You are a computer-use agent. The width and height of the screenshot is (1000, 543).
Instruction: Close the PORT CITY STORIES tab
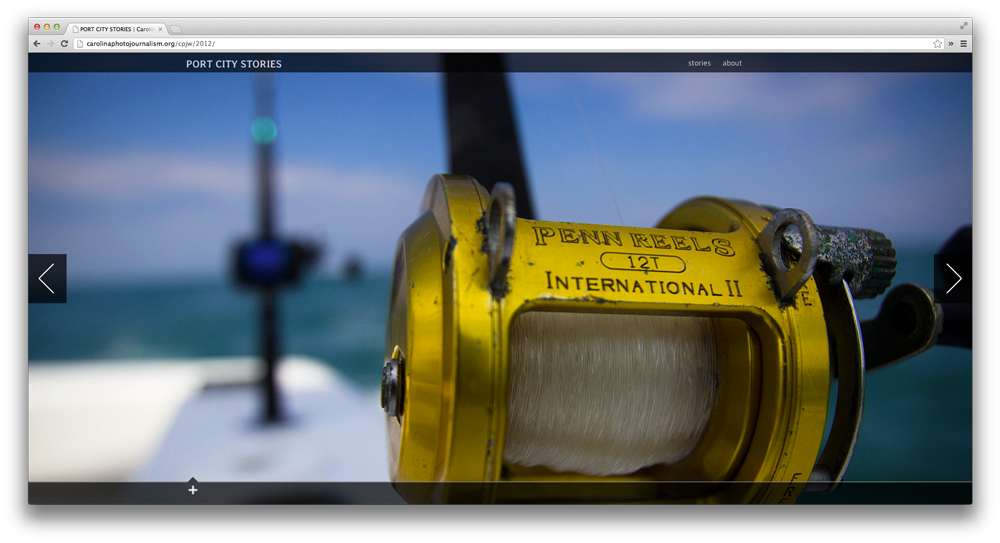(x=161, y=29)
